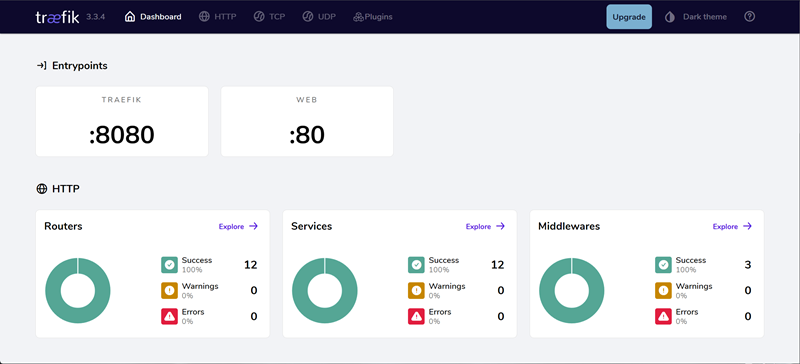Click the UDP icon in navbar
Viewport: 800px width, 364px height.
pos(307,17)
